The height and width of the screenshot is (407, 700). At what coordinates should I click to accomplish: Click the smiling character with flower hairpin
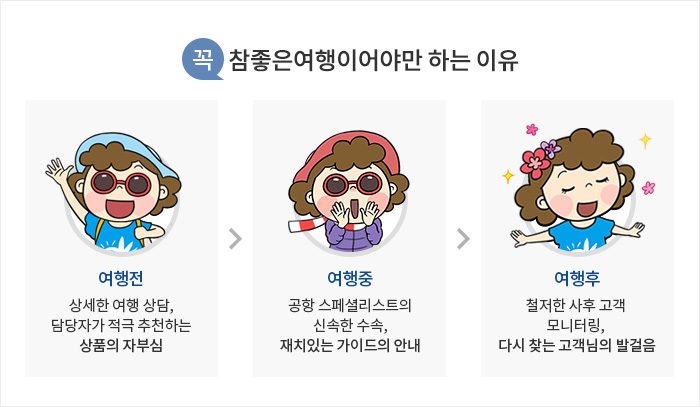click(577, 191)
